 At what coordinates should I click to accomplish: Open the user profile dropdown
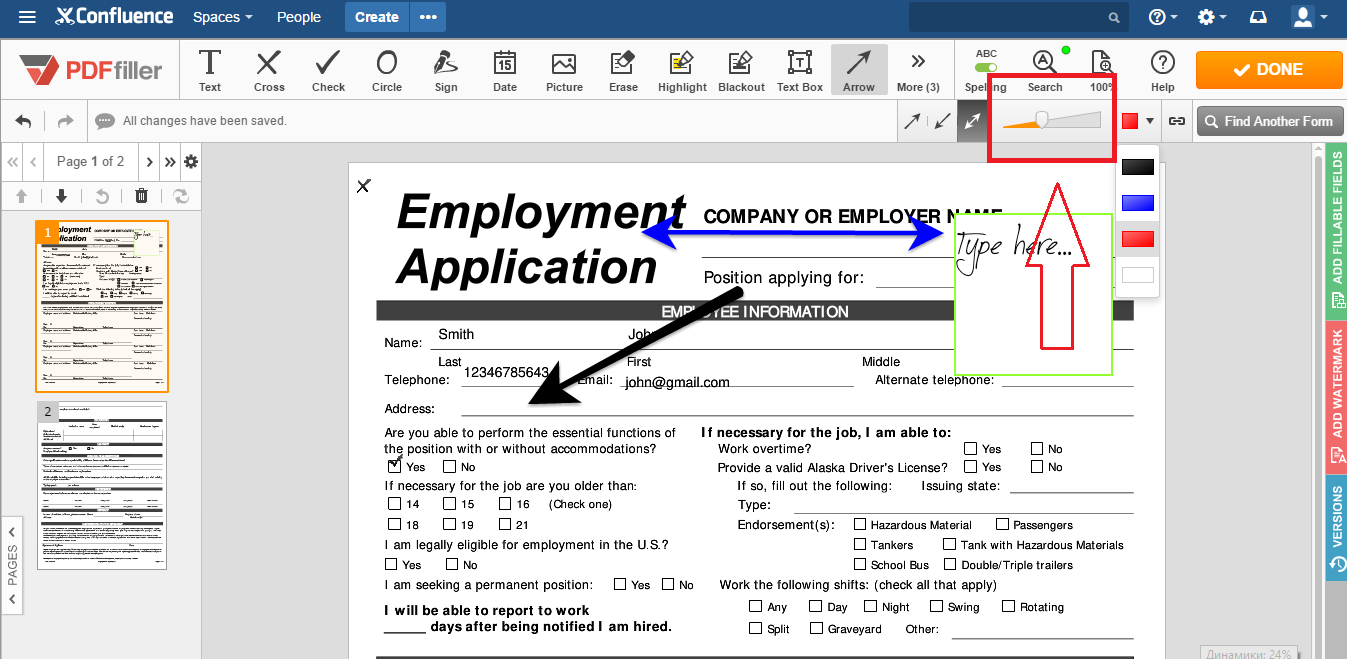point(1310,17)
